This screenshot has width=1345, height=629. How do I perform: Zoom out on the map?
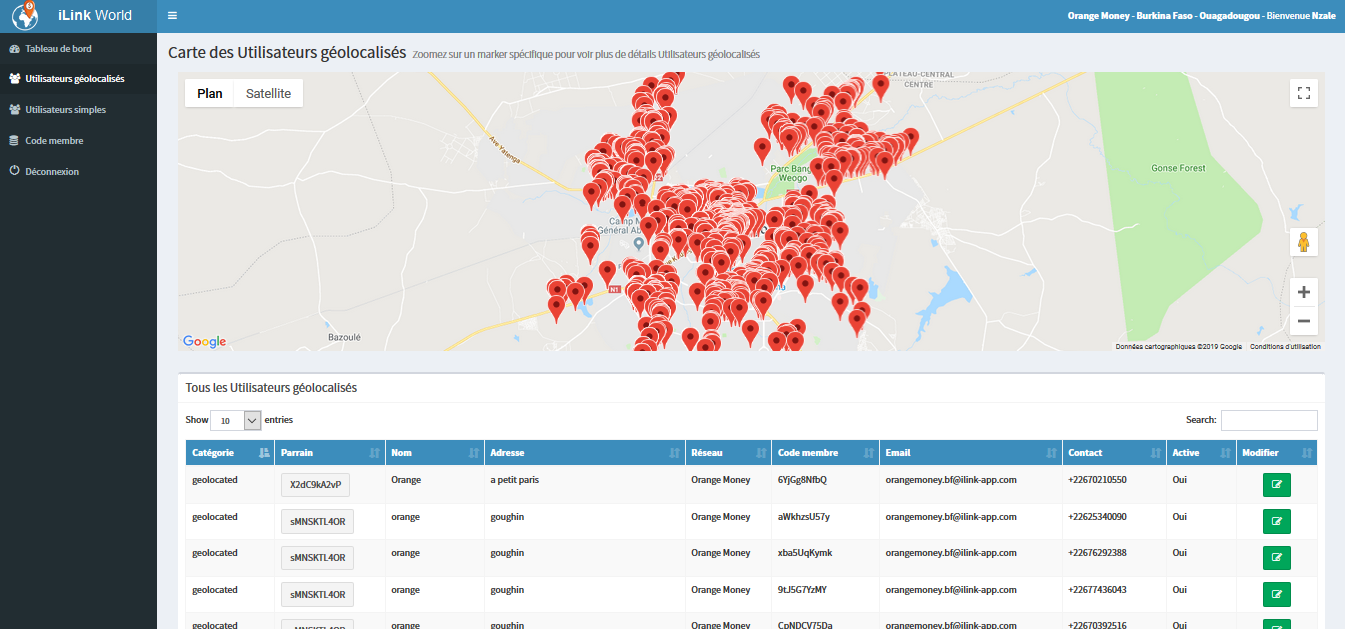(x=1303, y=321)
